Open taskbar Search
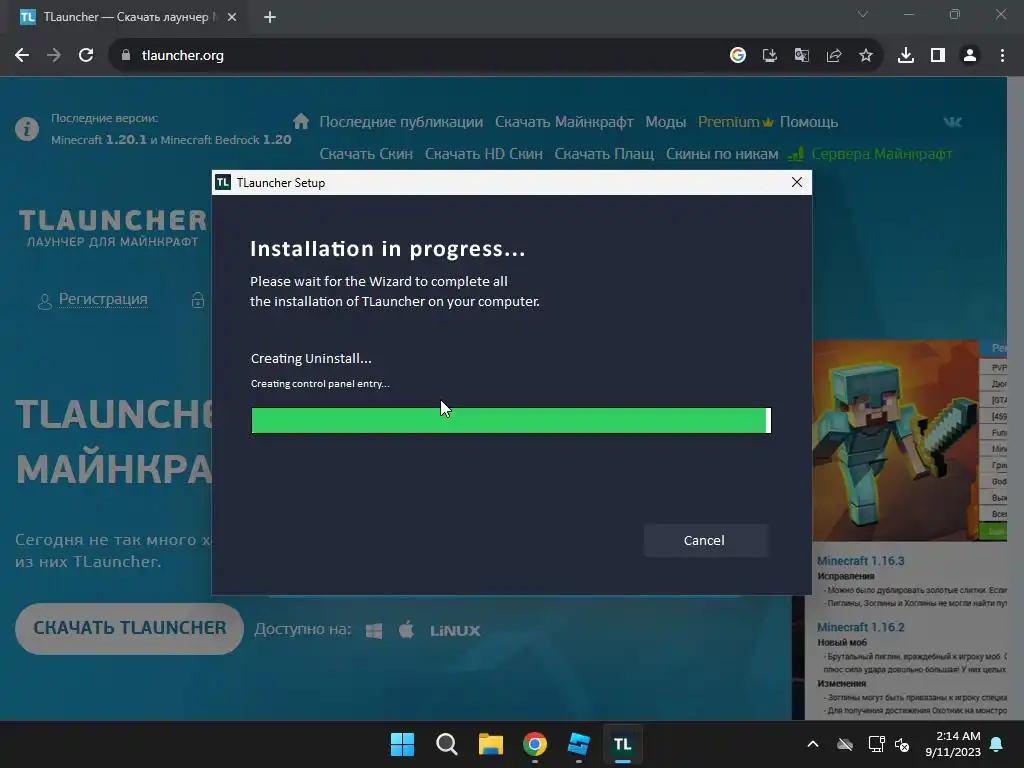 [x=447, y=744]
